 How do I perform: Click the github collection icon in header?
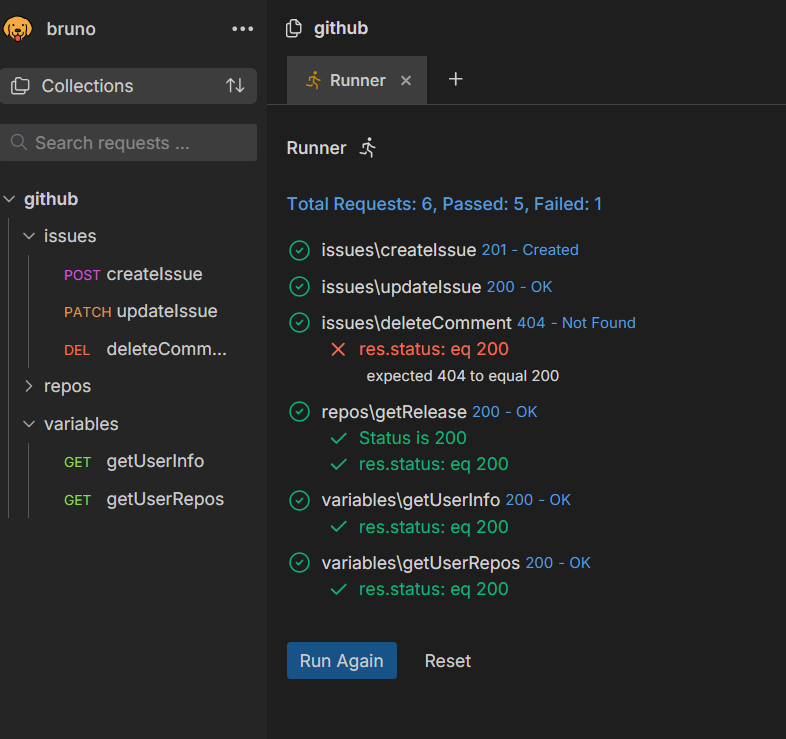tap(294, 28)
